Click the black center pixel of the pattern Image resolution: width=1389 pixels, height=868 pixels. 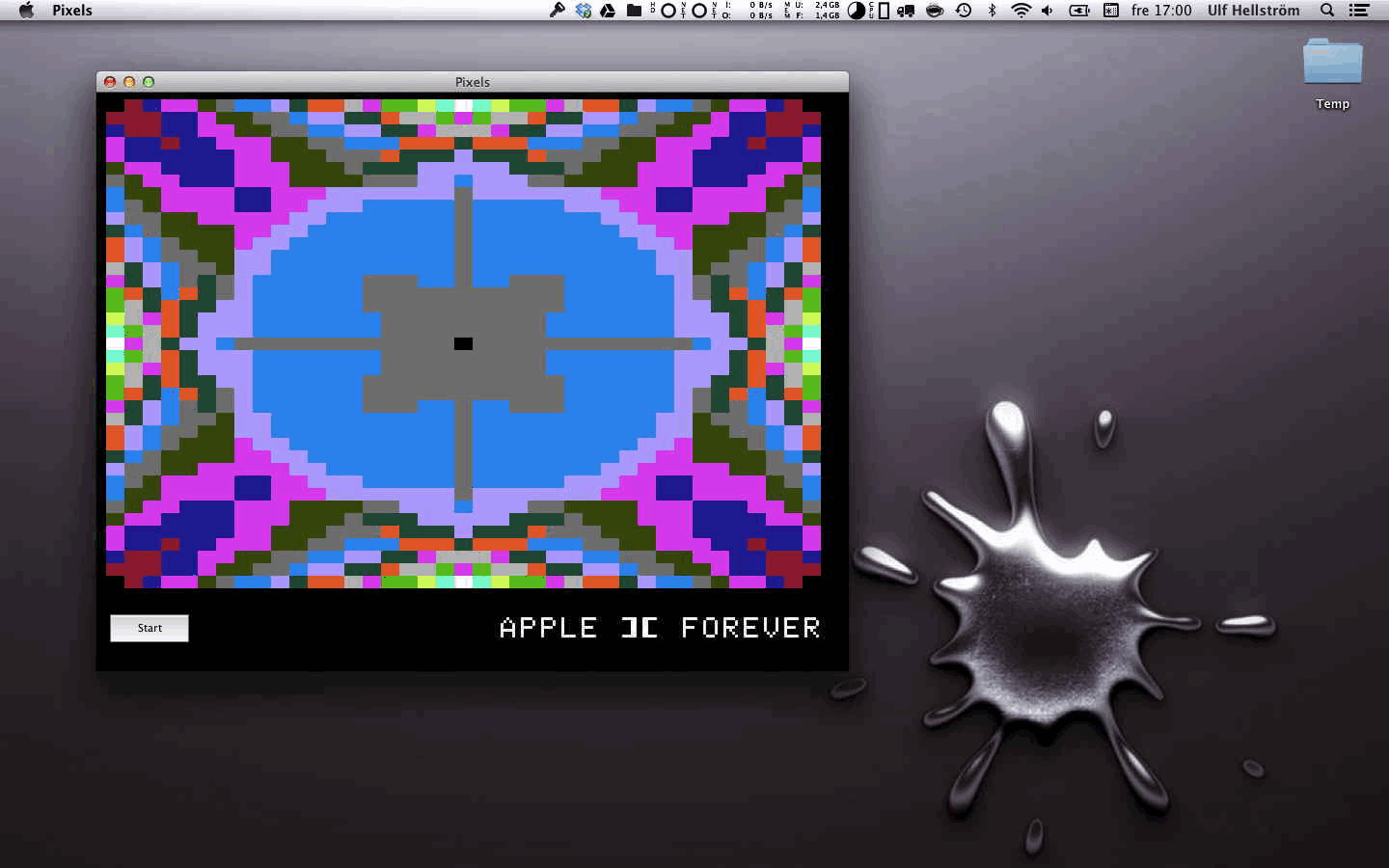(x=463, y=343)
